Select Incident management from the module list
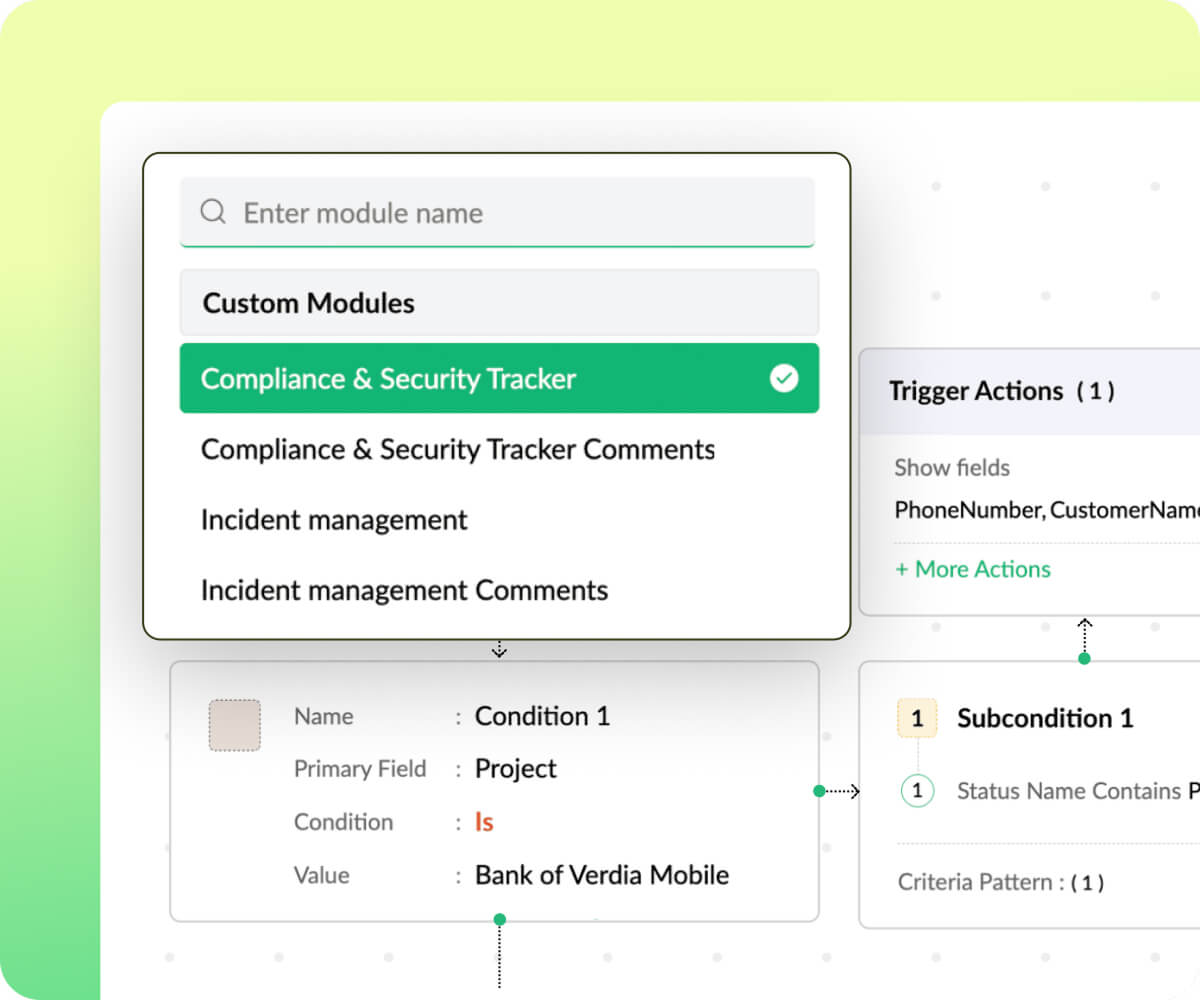 (334, 519)
